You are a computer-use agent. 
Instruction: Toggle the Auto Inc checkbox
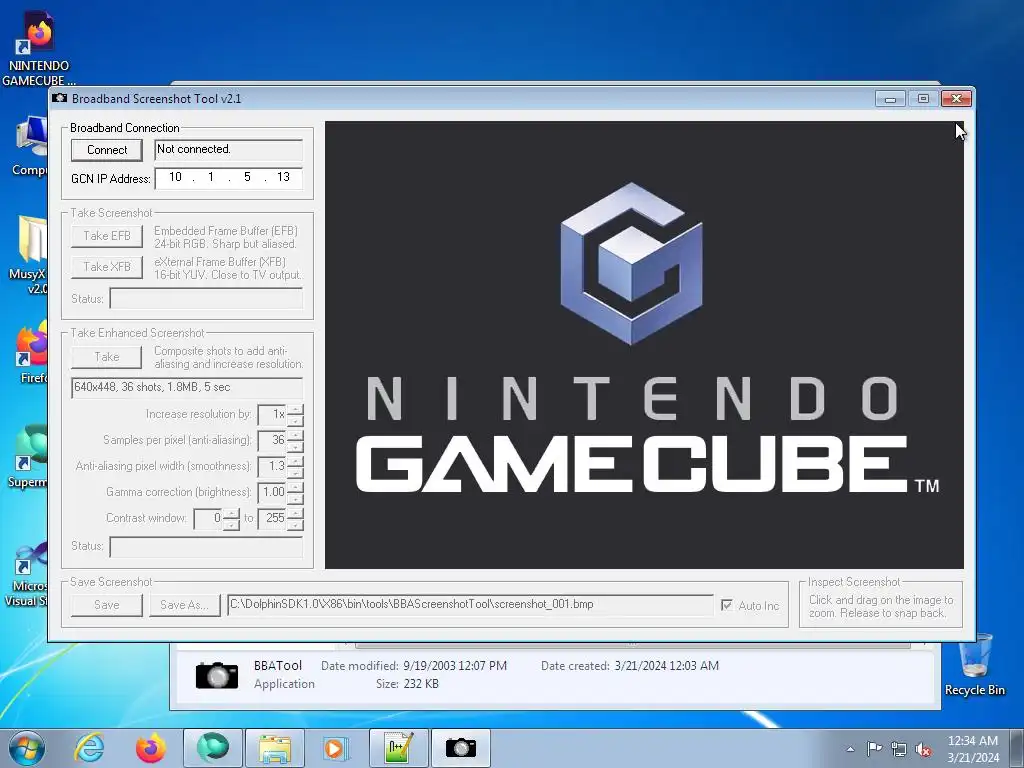tap(726, 605)
